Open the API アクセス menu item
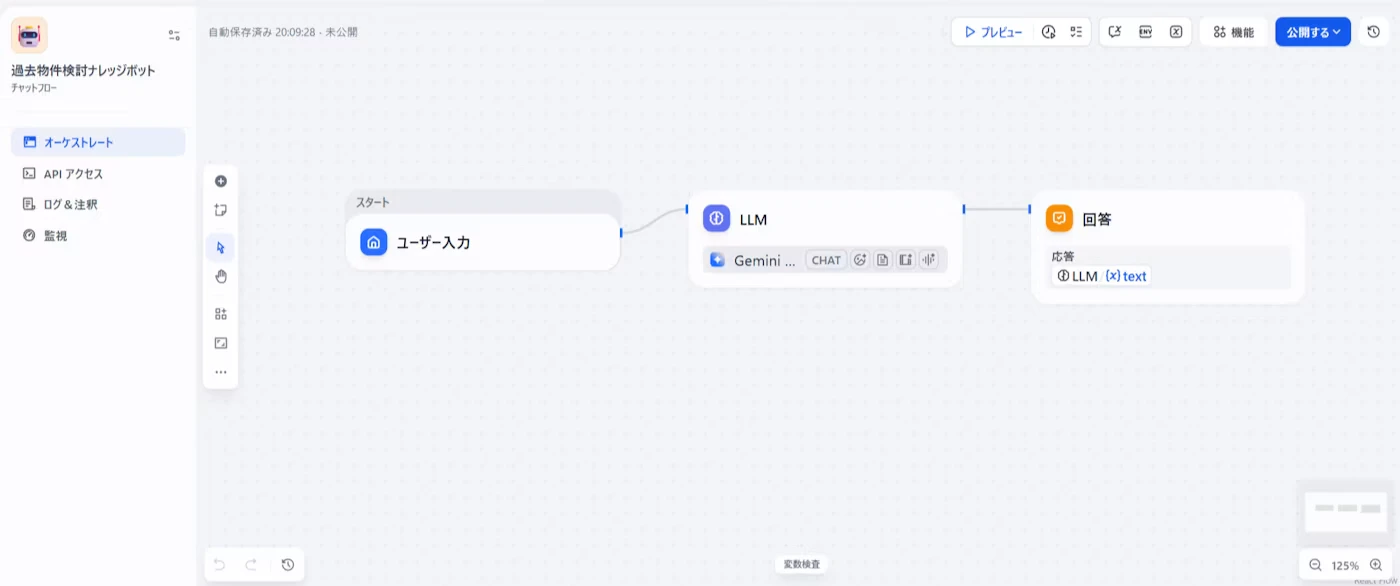This screenshot has height=586, width=1400. pyautogui.click(x=98, y=173)
